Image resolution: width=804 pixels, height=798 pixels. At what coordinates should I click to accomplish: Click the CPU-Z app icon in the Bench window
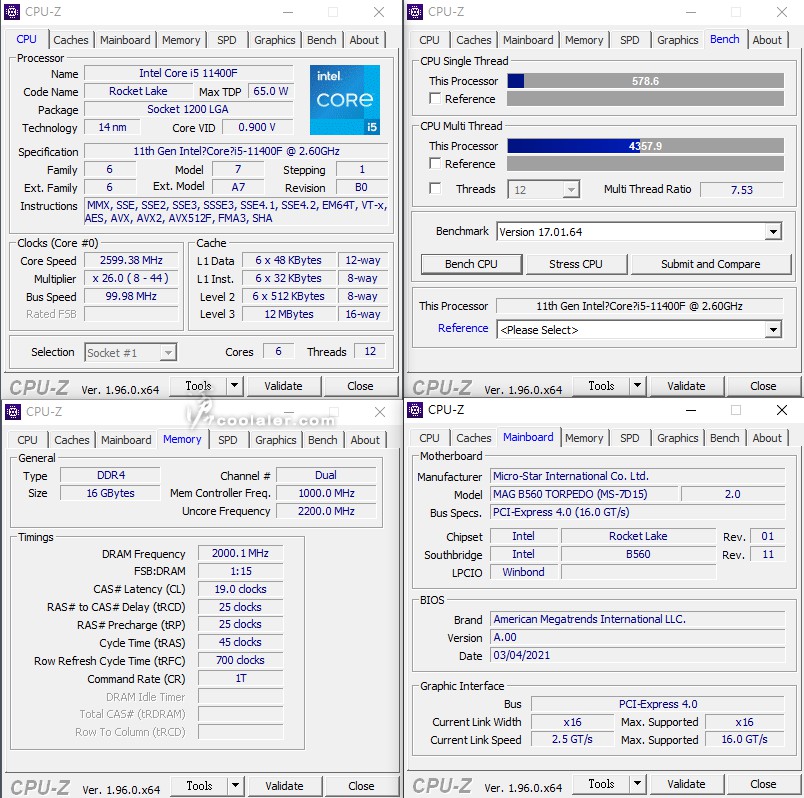pos(415,11)
